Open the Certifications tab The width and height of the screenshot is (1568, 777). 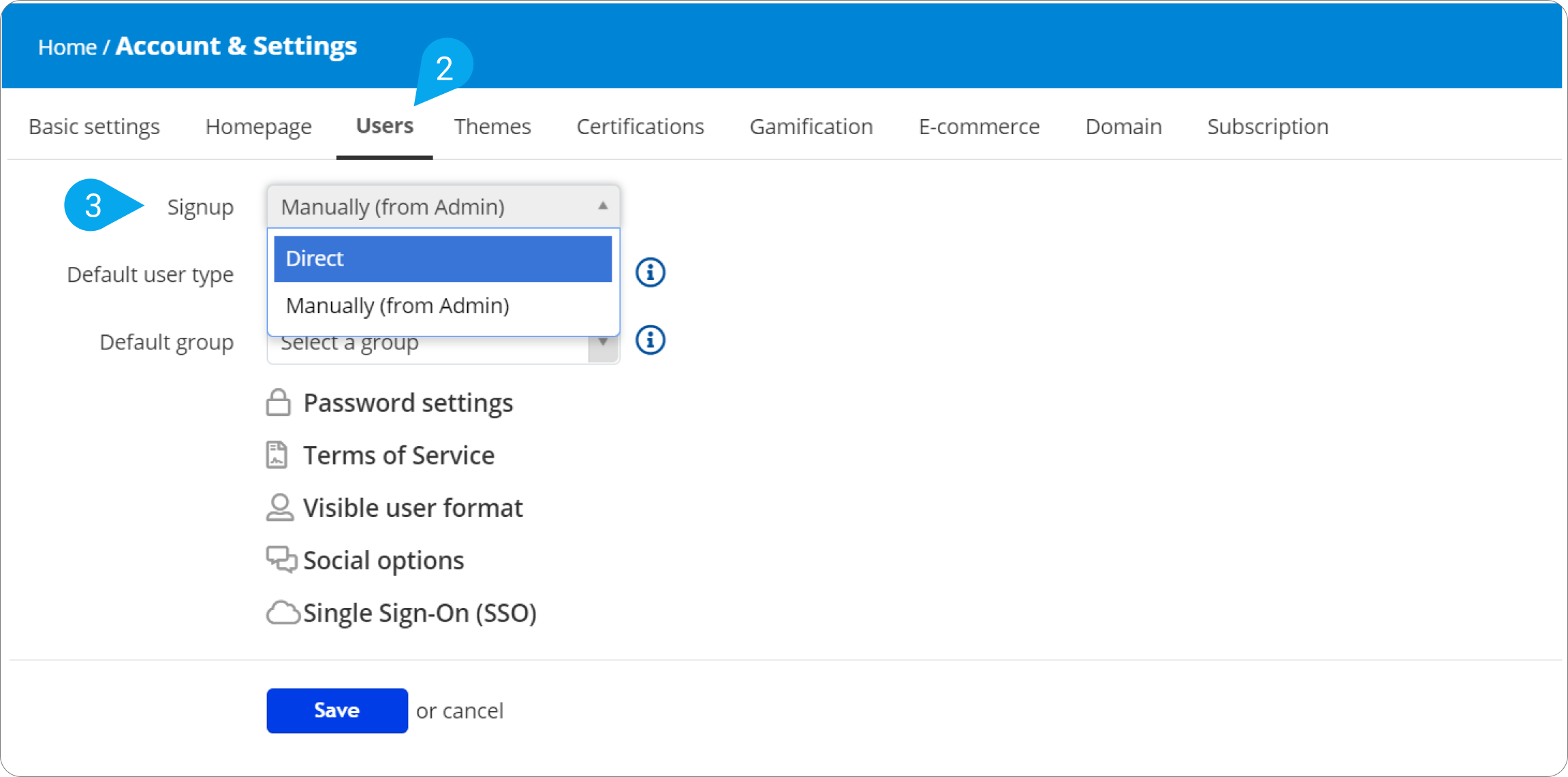640,127
